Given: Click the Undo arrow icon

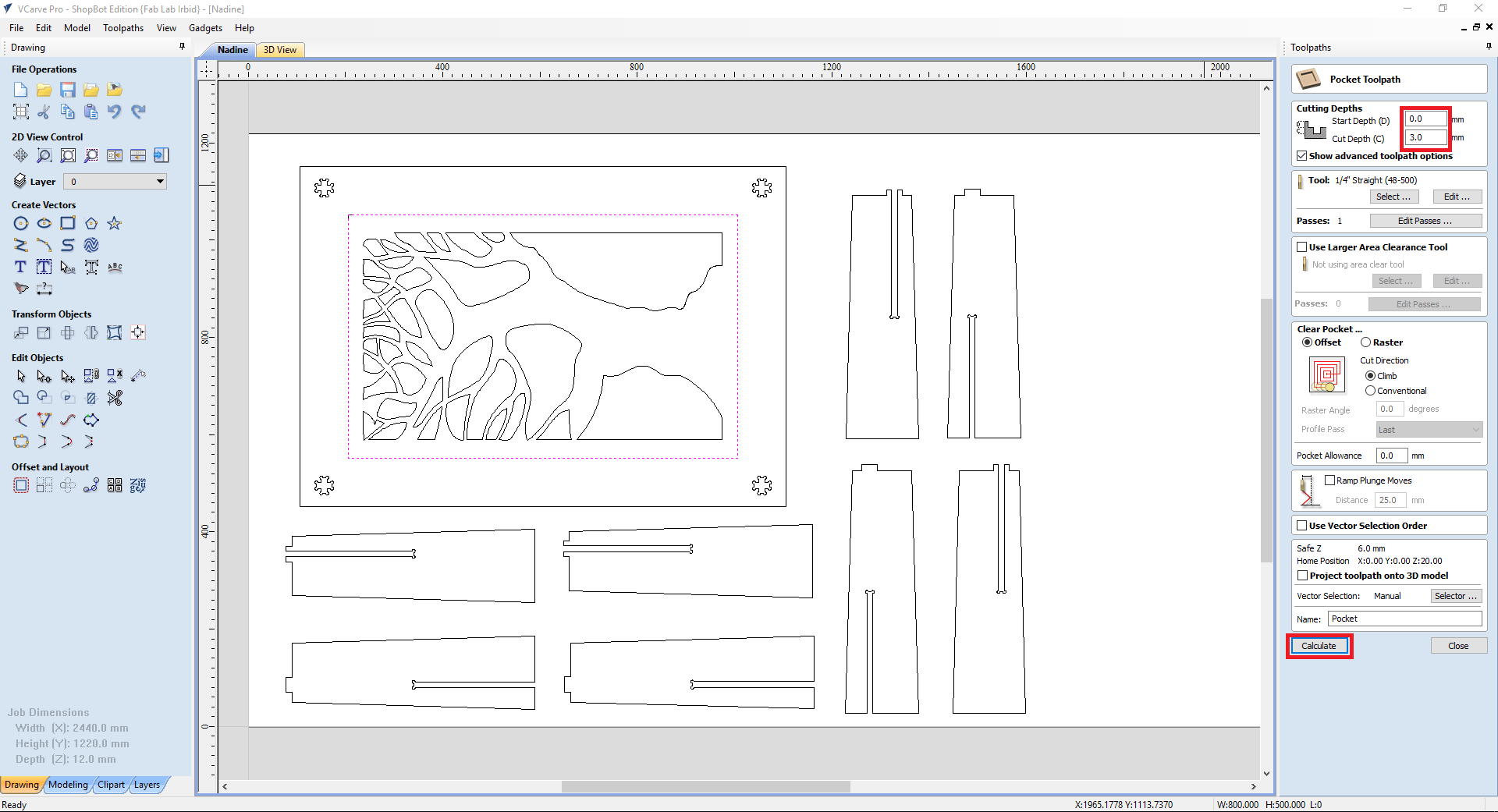Looking at the screenshot, I should point(115,112).
